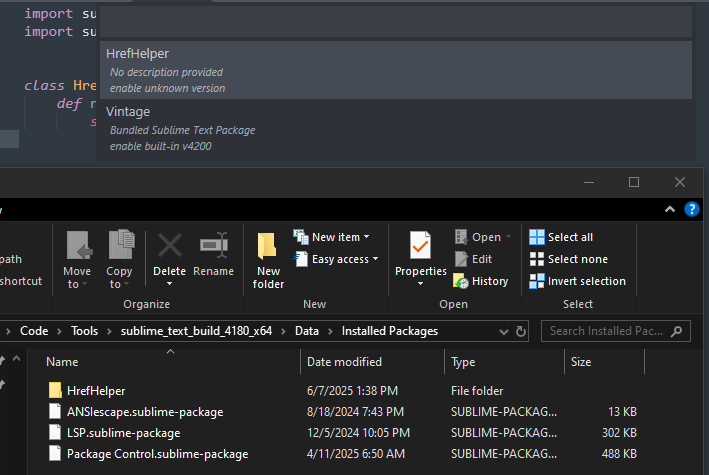Create a New folder
This screenshot has height=475, width=709.
268,260
